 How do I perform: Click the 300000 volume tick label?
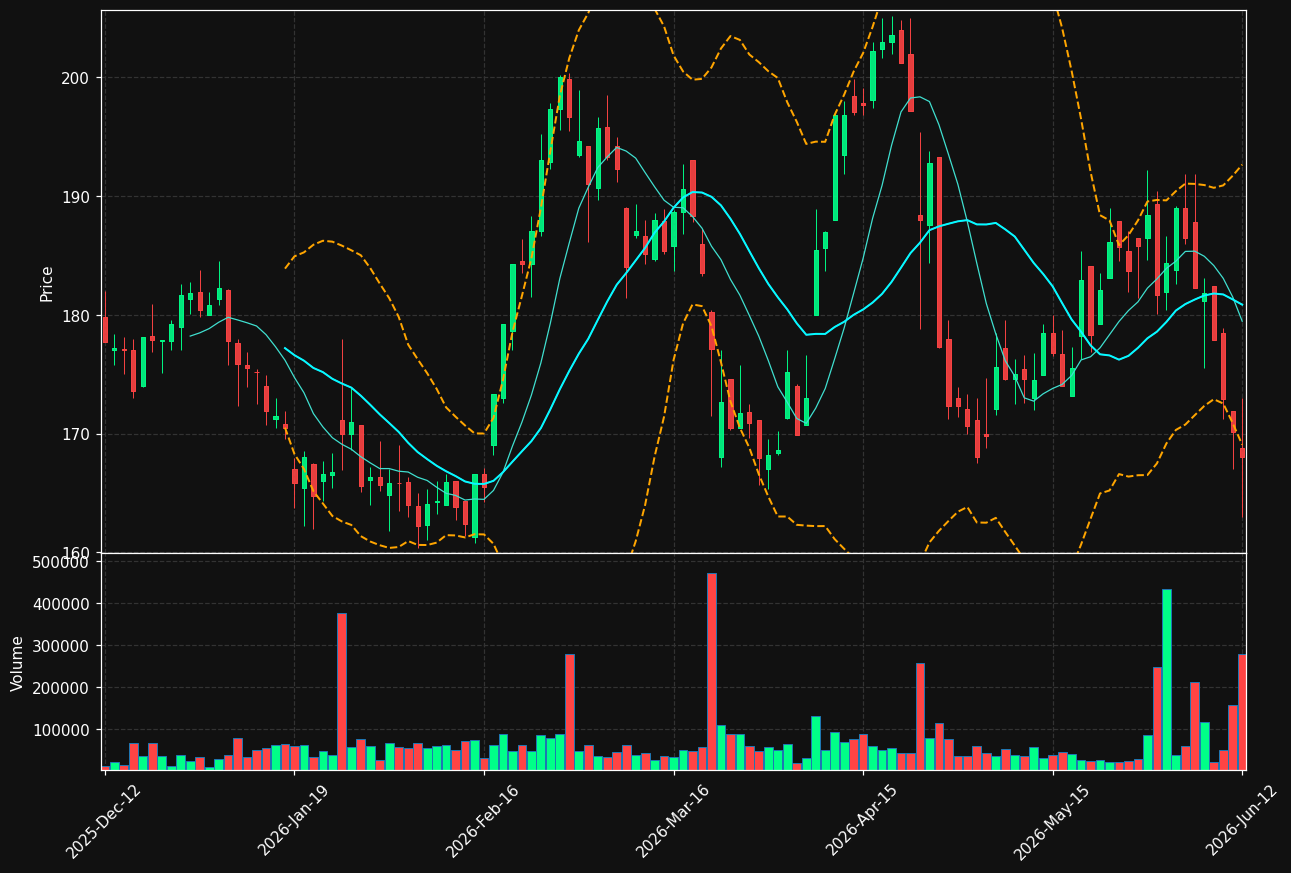(x=62, y=646)
